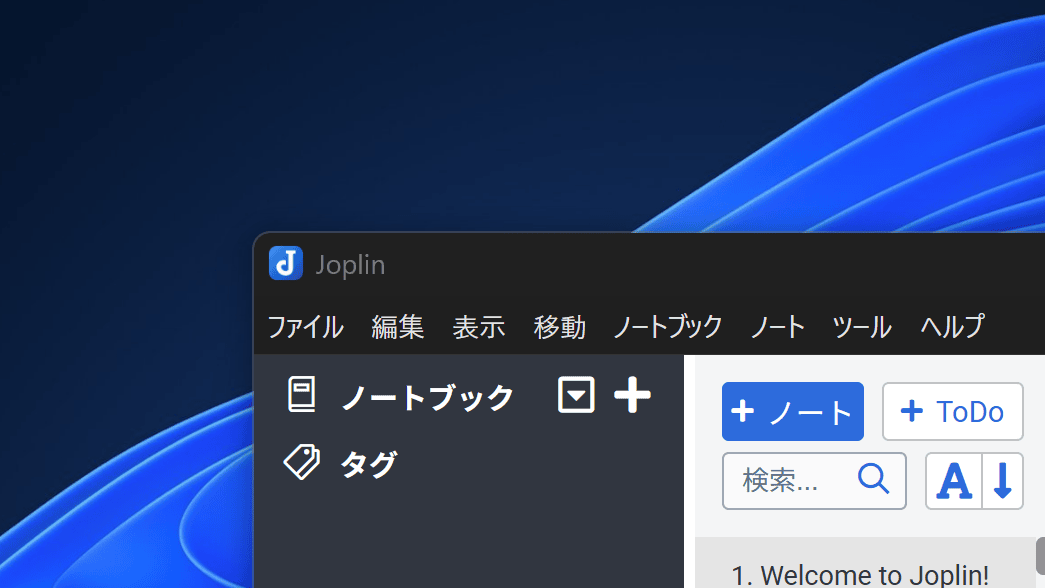Click the 検索 search input field

[x=795, y=480]
